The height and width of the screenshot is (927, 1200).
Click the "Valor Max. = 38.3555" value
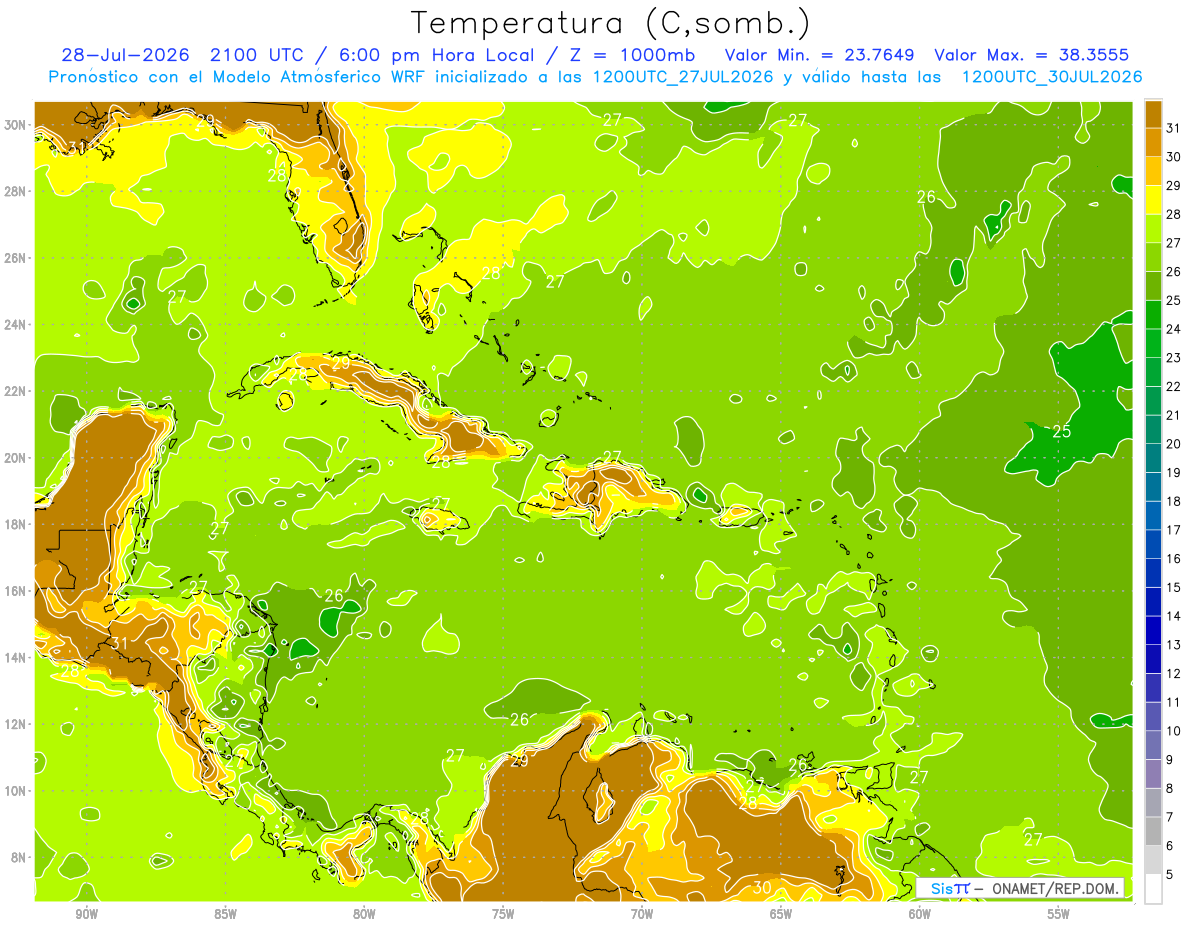click(1032, 55)
